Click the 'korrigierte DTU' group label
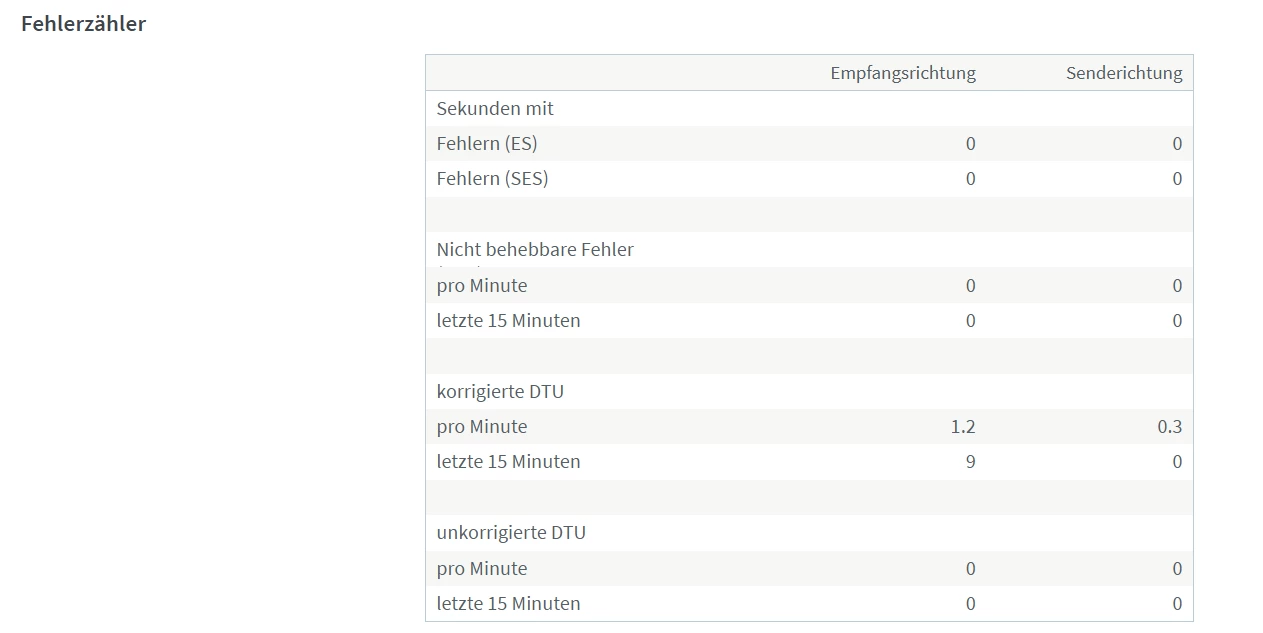The image size is (1263, 633). coord(500,391)
